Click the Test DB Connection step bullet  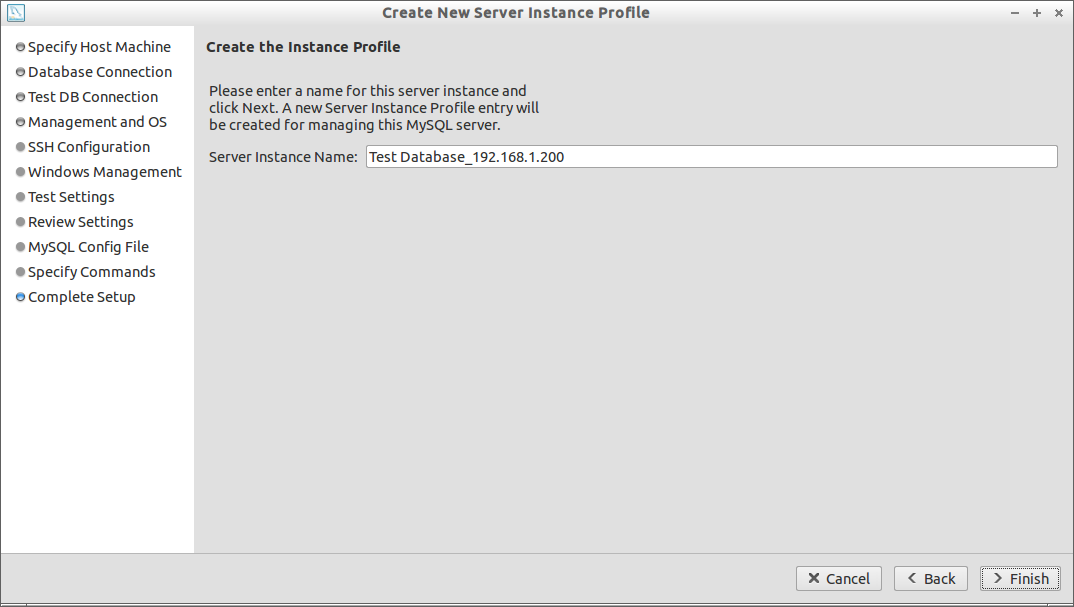21,97
